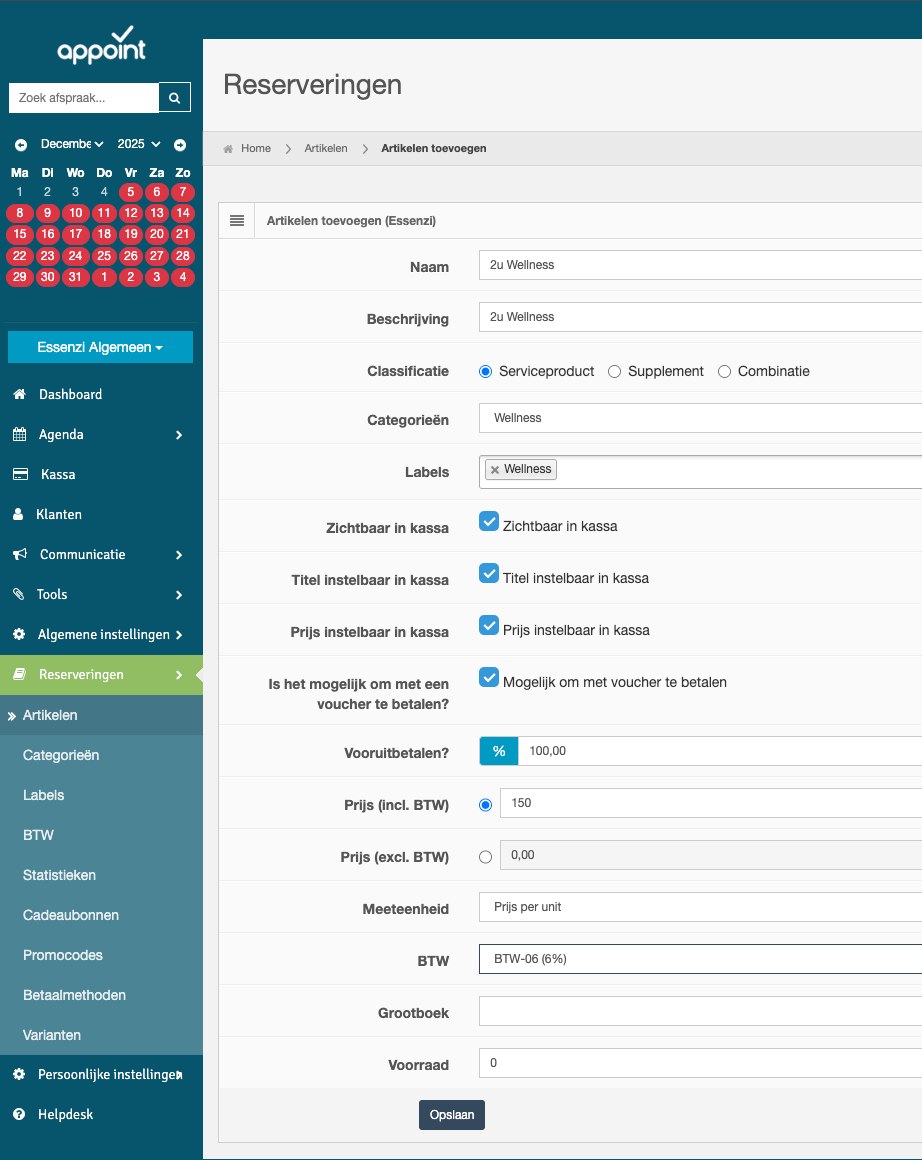The height and width of the screenshot is (1160, 922).
Task: Click the Grootboek input field
Action: point(700,1011)
